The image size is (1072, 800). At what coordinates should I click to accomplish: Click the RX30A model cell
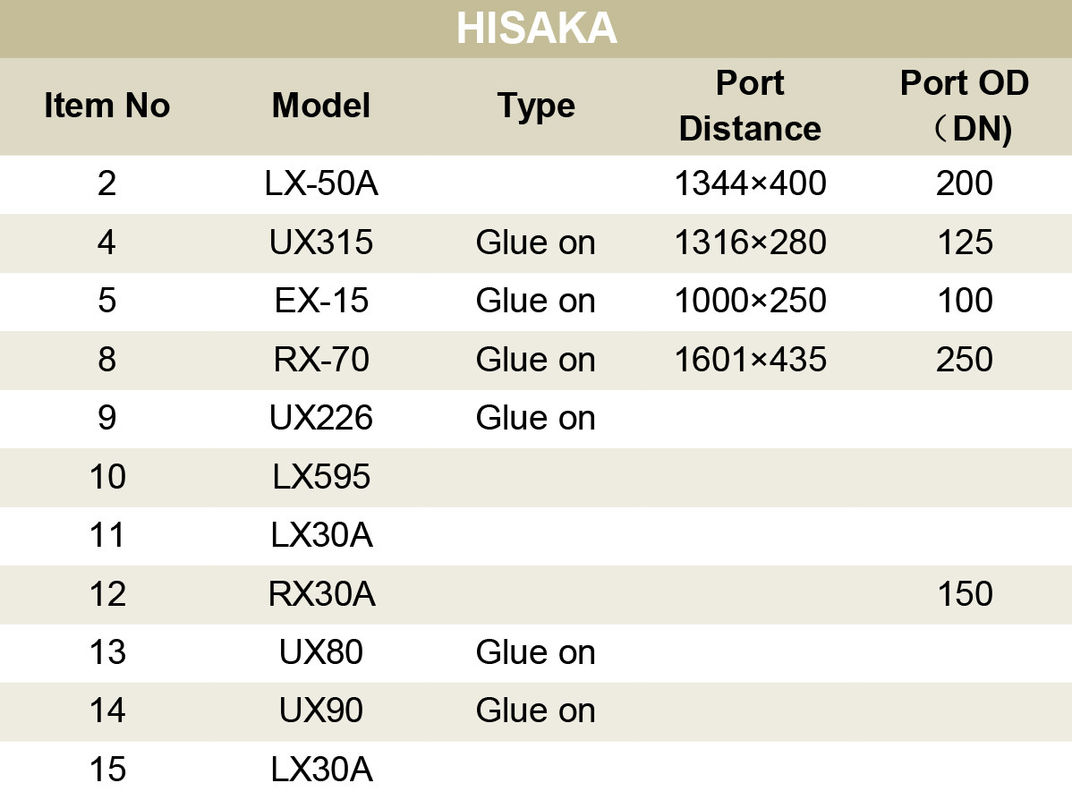(321, 594)
